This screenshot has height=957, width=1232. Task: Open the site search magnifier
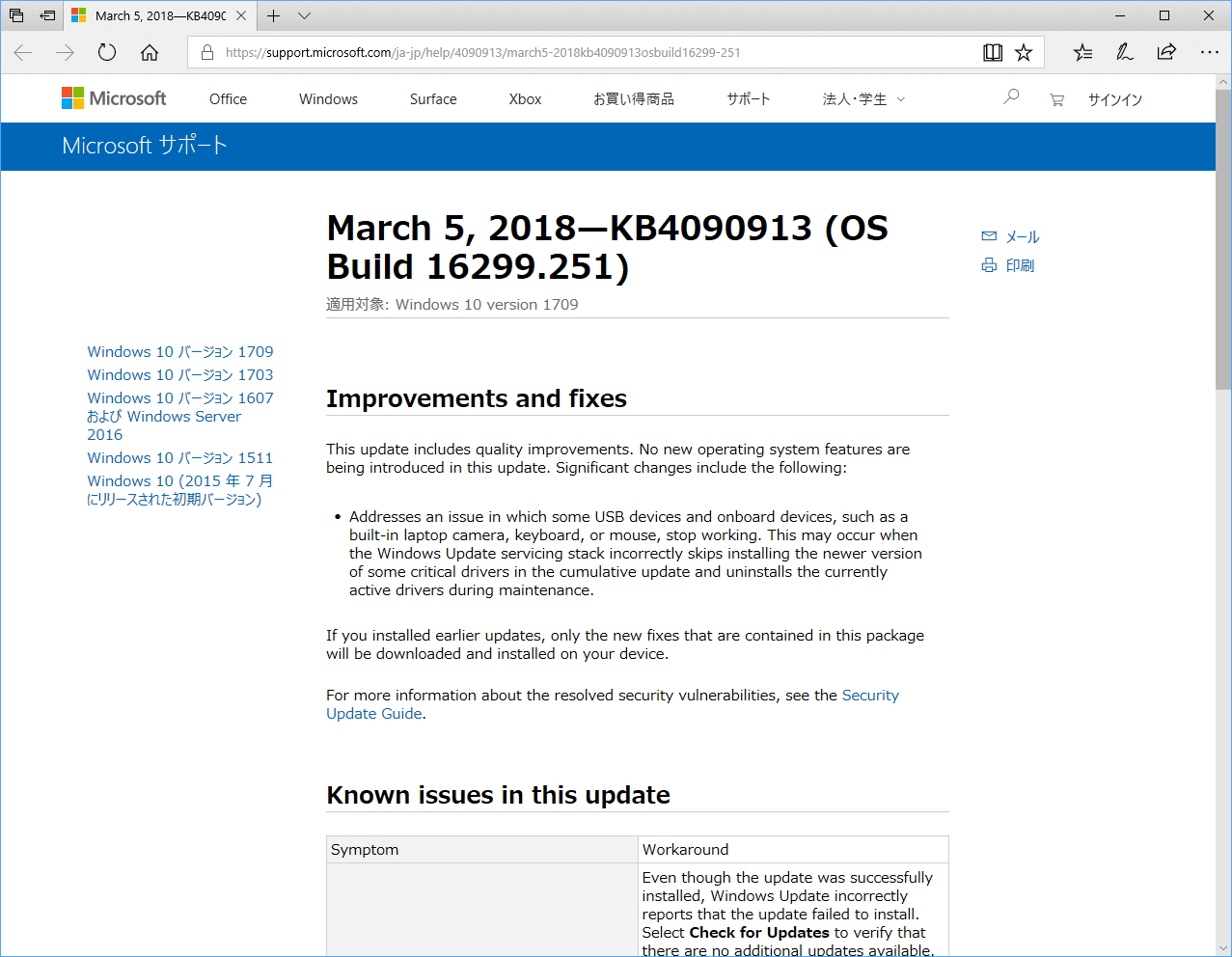(x=1010, y=96)
